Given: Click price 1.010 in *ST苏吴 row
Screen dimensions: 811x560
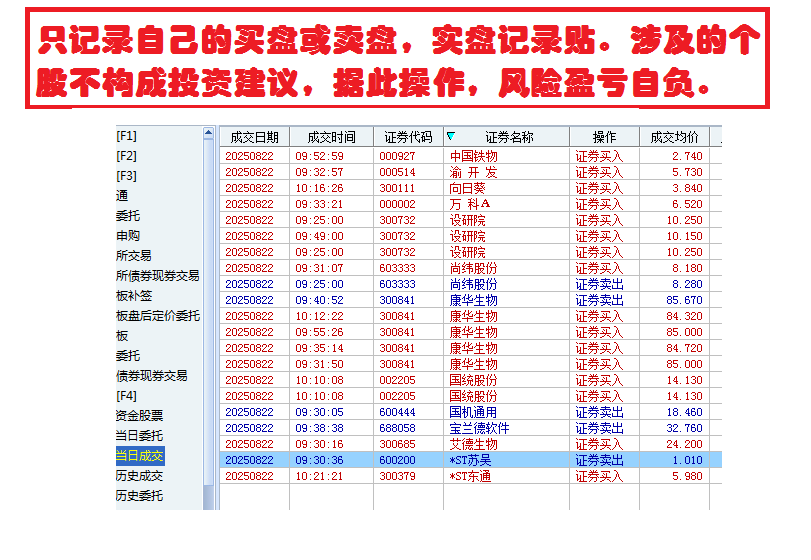Looking at the screenshot, I should (x=687, y=461).
